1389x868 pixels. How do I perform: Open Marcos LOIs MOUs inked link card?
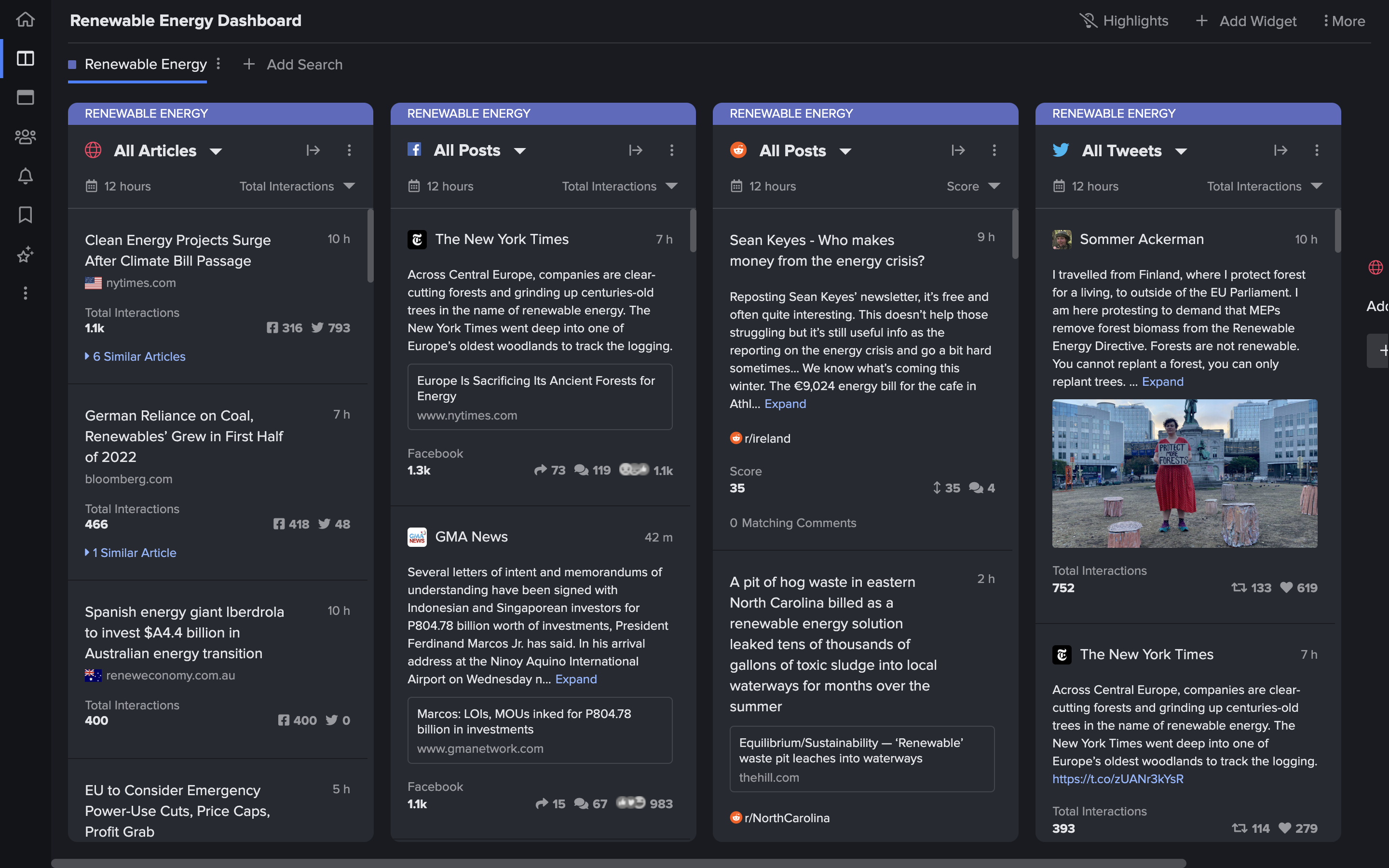[x=540, y=730]
